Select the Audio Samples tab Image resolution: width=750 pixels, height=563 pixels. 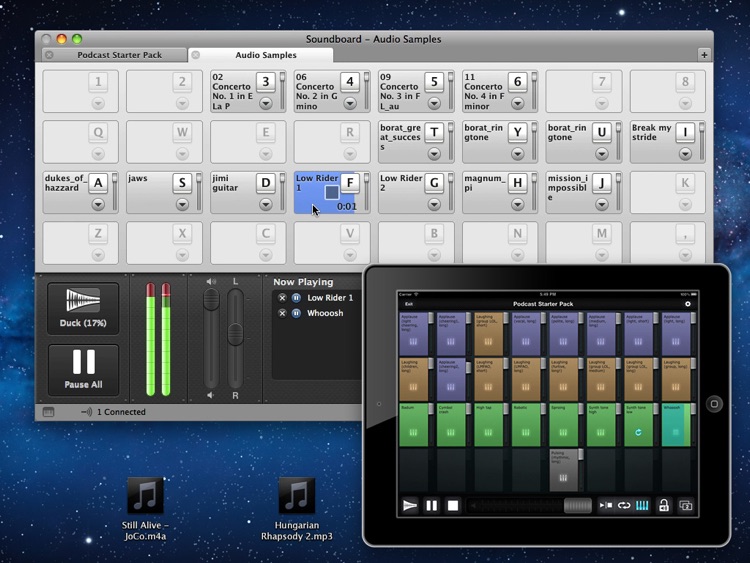click(x=265, y=55)
